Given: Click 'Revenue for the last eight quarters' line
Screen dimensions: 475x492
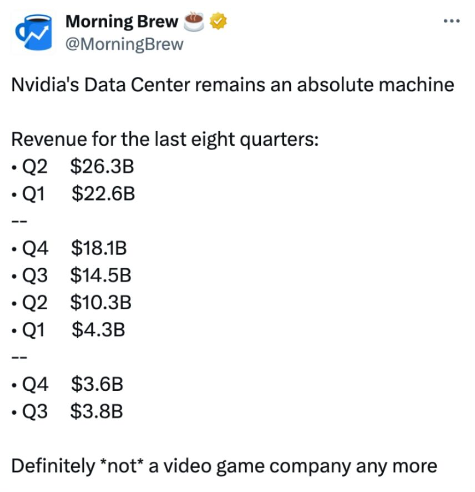Looking at the screenshot, I should click(x=165, y=139).
